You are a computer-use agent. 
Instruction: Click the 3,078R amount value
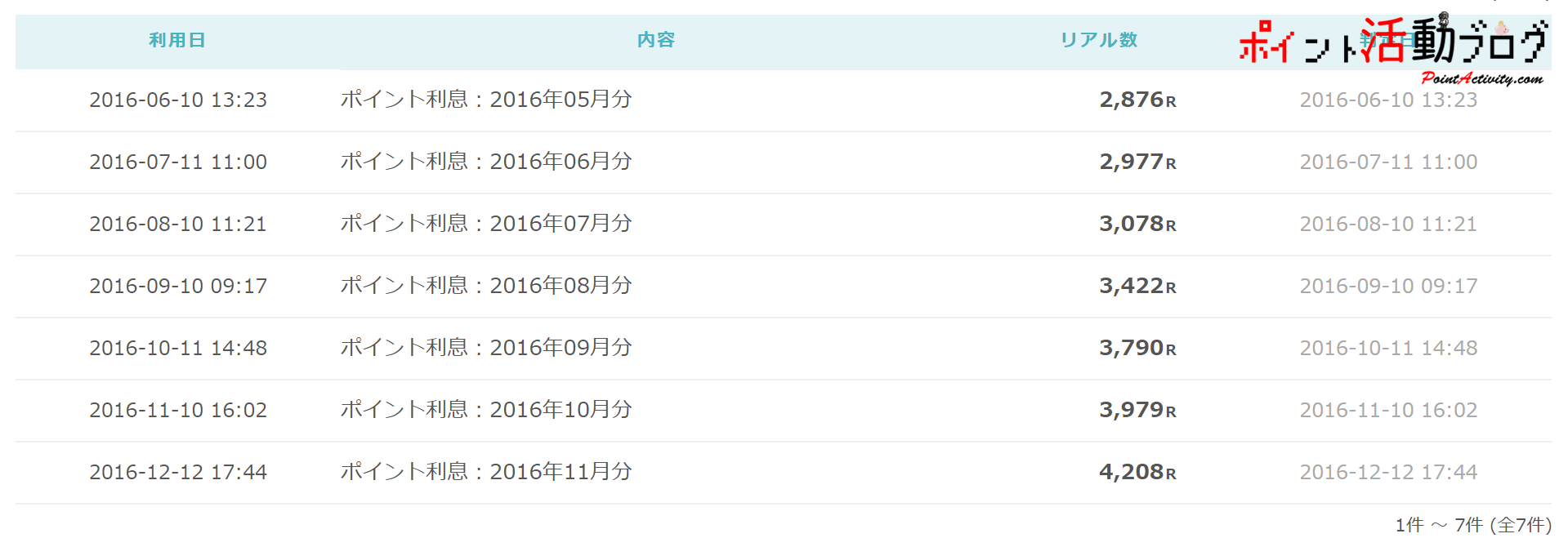click(x=1137, y=224)
